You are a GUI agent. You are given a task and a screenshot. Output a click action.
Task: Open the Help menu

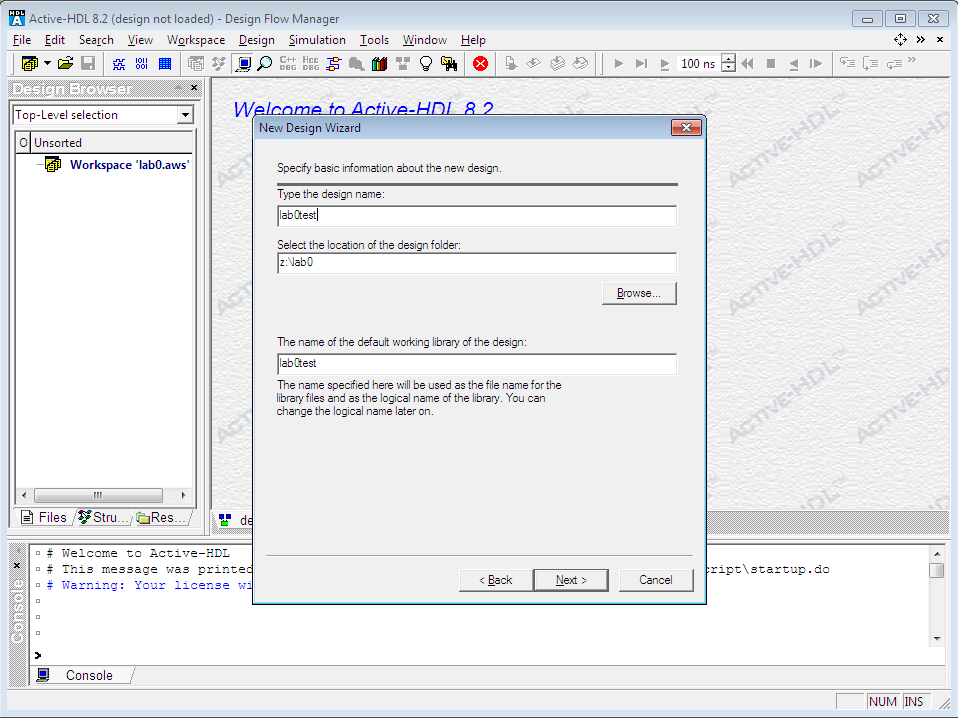tap(473, 40)
